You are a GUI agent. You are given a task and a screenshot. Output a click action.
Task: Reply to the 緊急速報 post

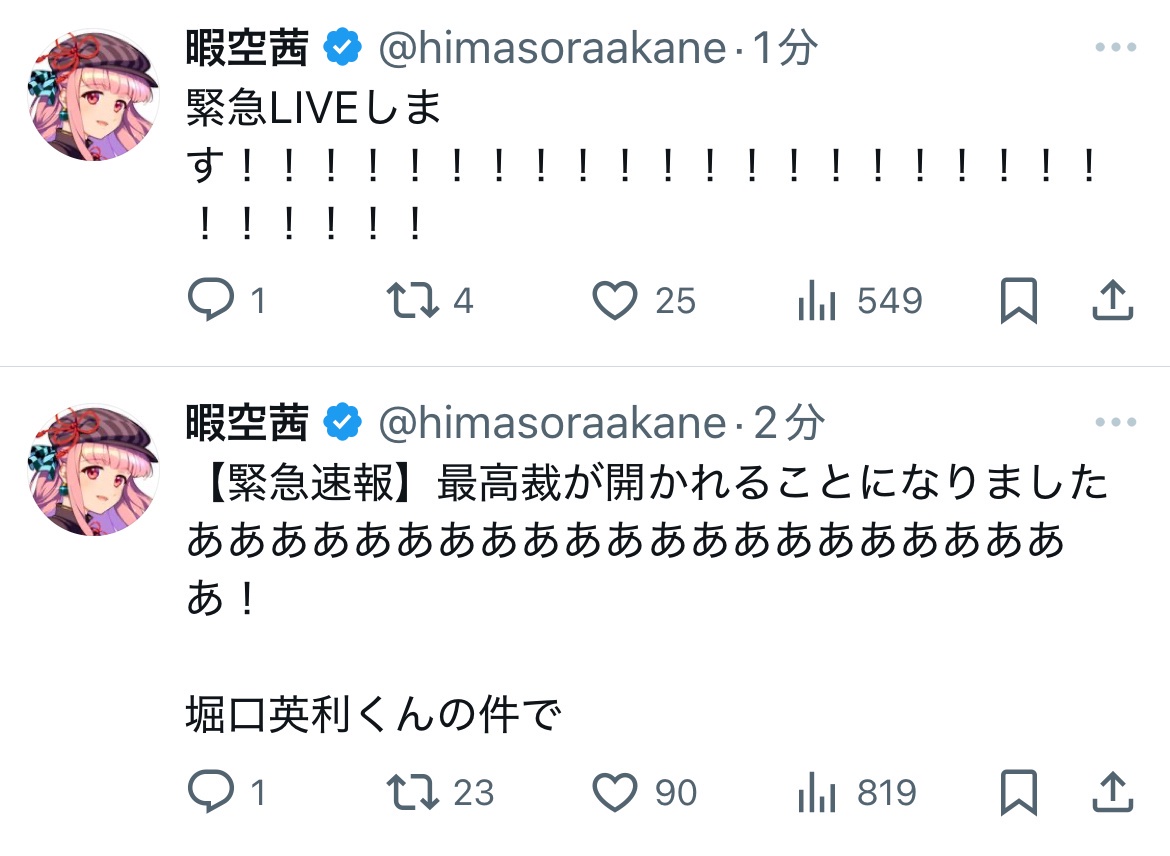(211, 793)
